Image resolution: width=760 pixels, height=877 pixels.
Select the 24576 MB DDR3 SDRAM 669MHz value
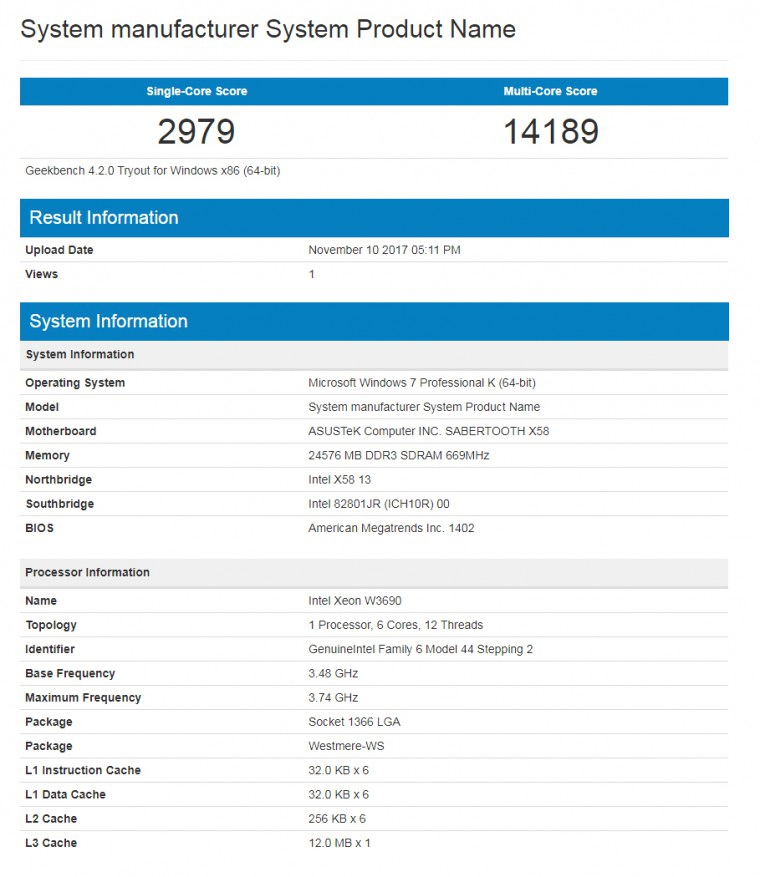(399, 455)
